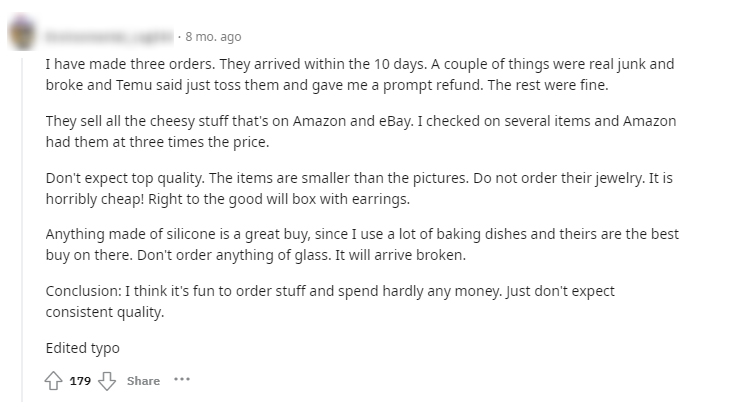The width and height of the screenshot is (731, 407).
Task: Upvote the comment about Temu orders
Action: [54, 381]
